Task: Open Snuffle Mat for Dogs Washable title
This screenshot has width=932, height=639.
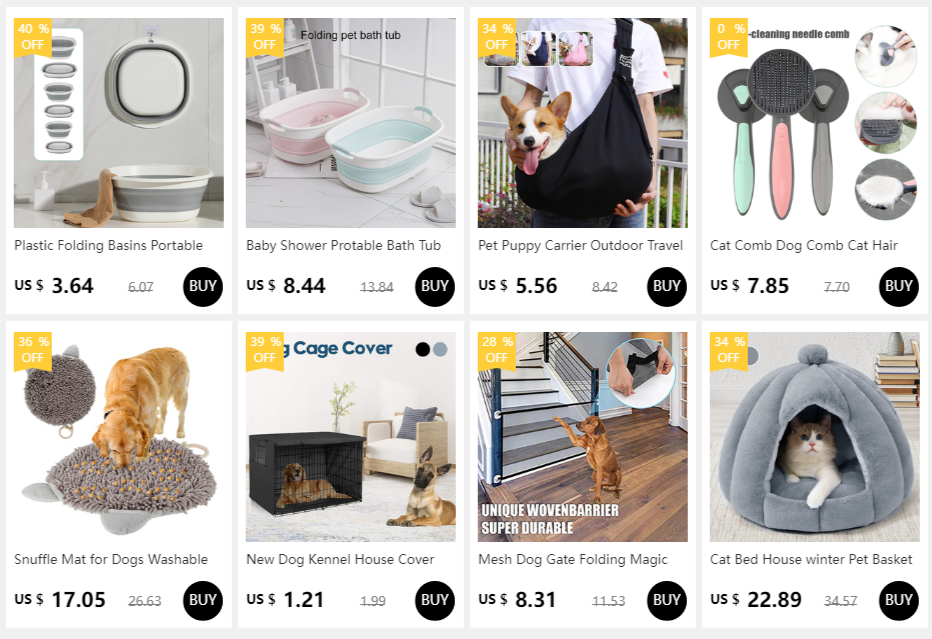Action: [x=111, y=559]
